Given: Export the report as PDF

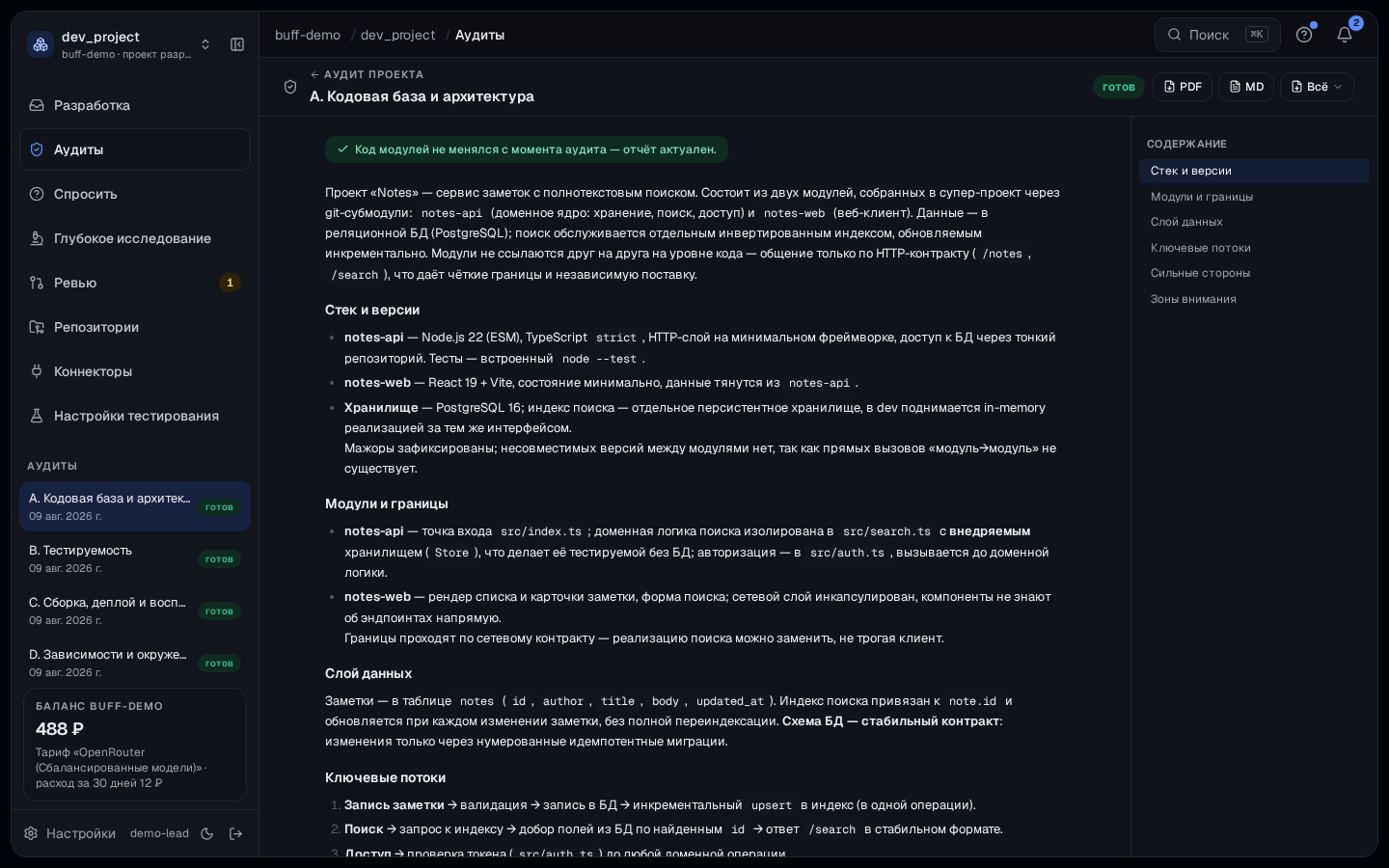Looking at the screenshot, I should (x=1183, y=87).
